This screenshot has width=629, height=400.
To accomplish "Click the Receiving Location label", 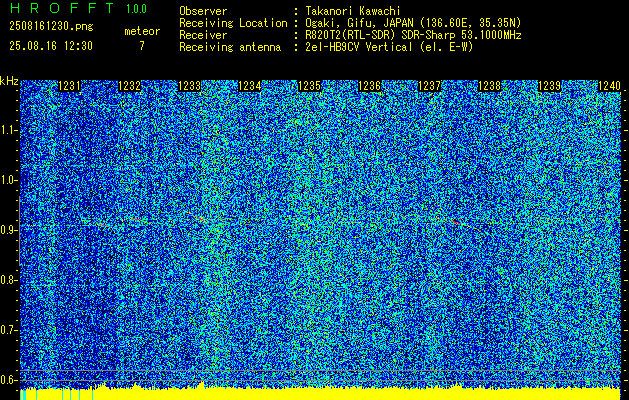I will 233,23.
